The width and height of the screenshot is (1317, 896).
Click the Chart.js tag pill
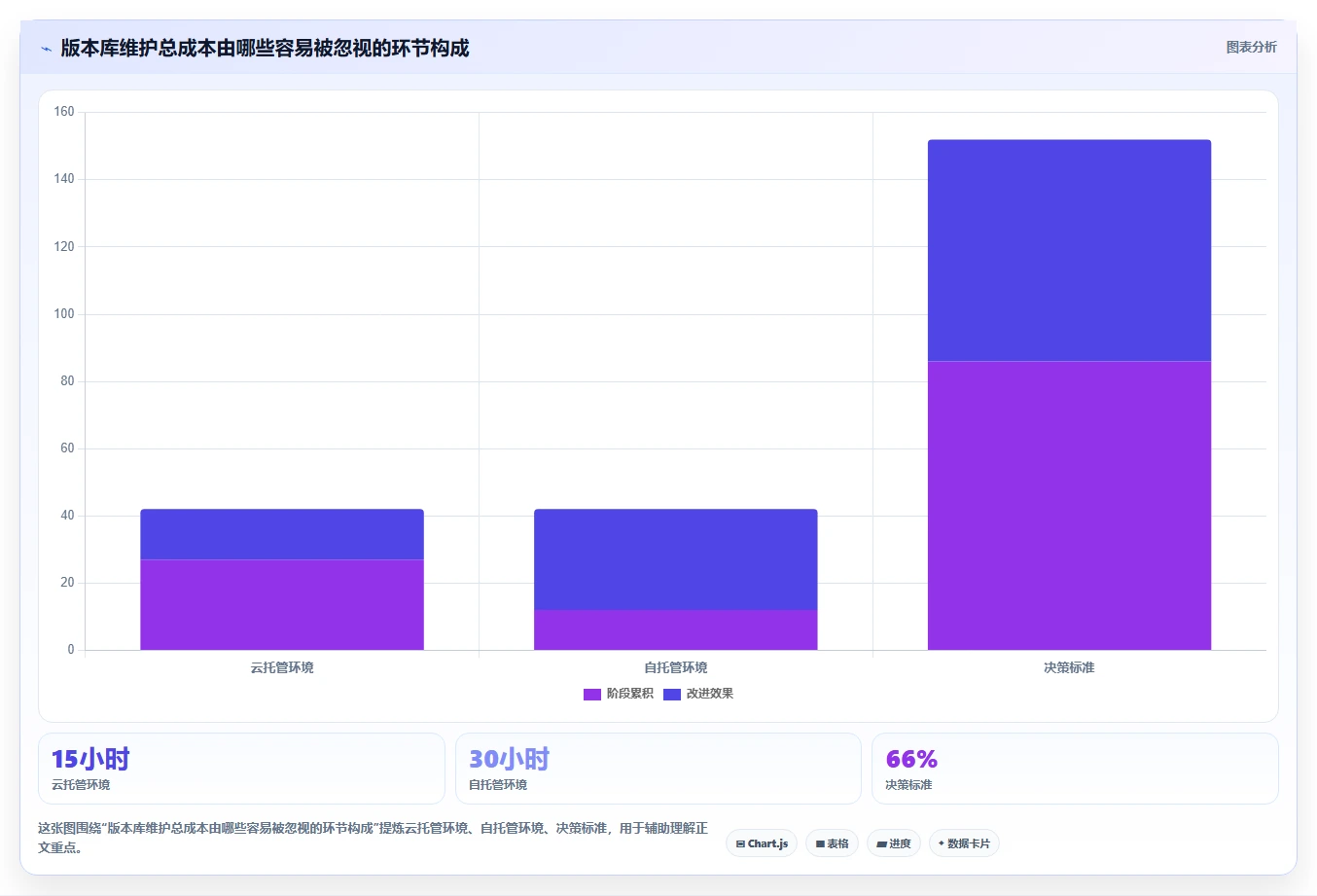coord(762,843)
